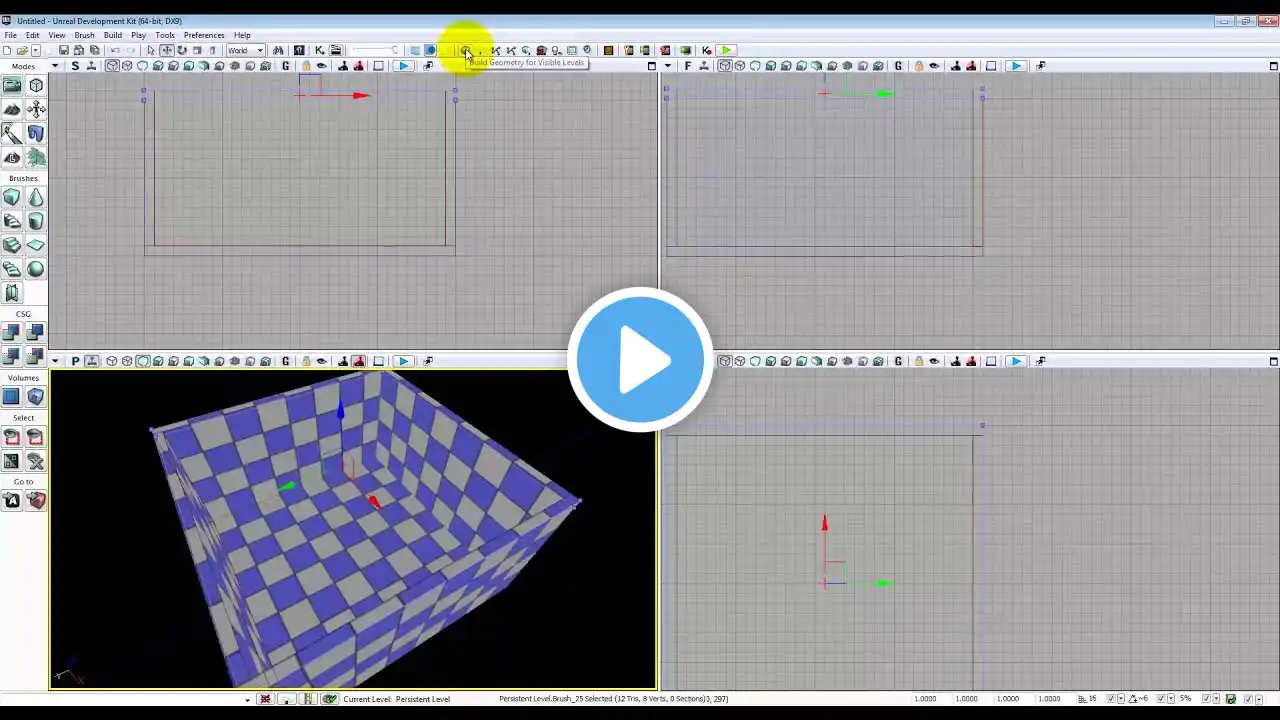Click the binoculars Find Actors icon

tap(278, 51)
